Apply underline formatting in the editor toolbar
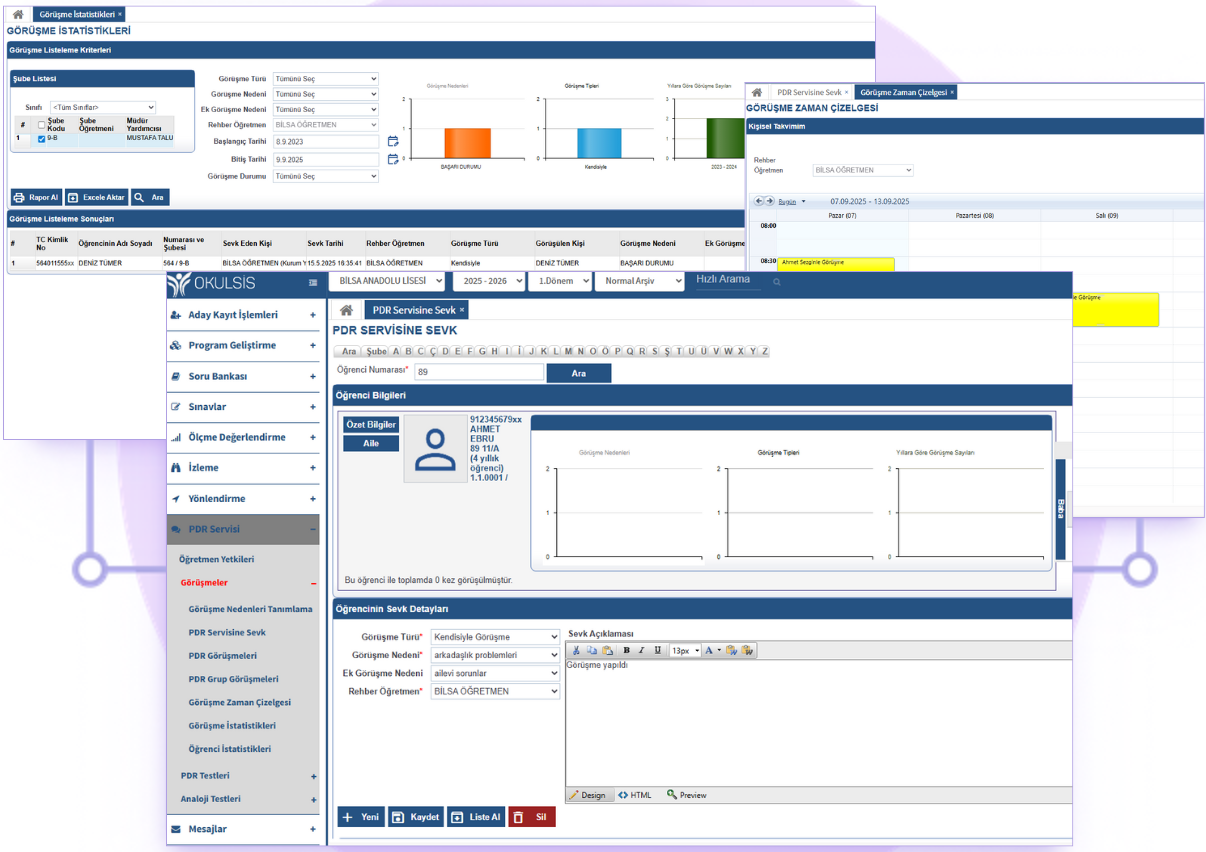This screenshot has width=1206, height=852. (x=657, y=650)
